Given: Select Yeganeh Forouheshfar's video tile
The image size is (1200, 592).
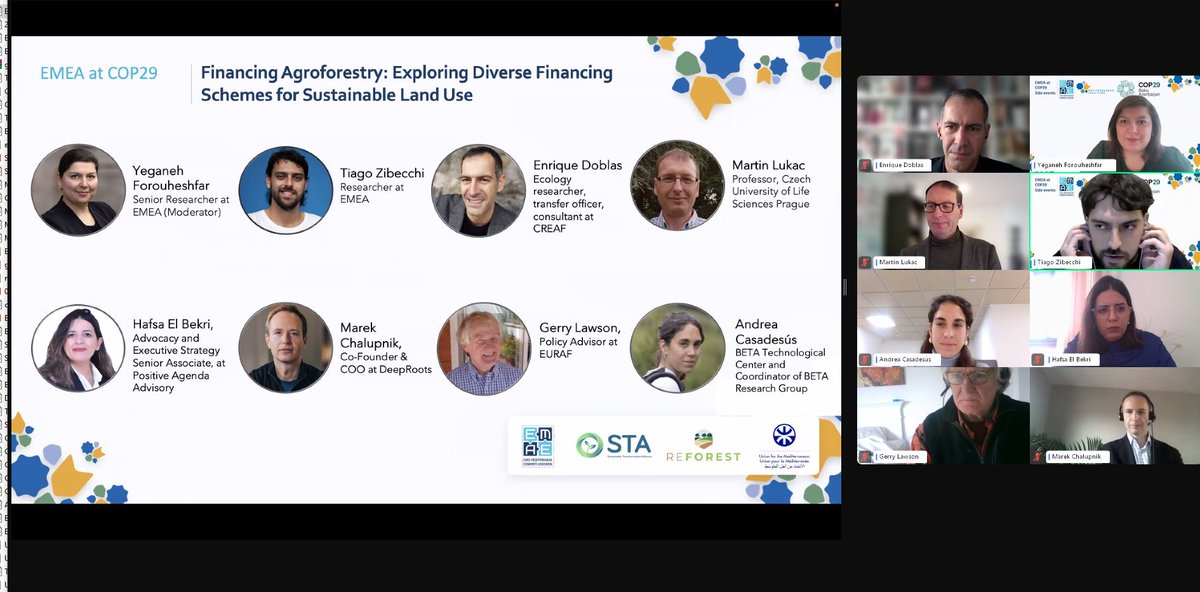Looking at the screenshot, I should pyautogui.click(x=1114, y=124).
